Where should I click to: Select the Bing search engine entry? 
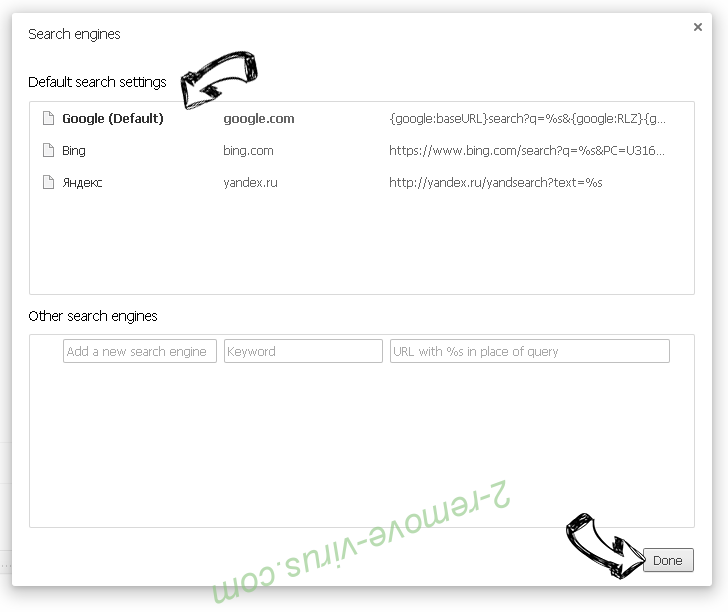pyautogui.click(x=362, y=150)
